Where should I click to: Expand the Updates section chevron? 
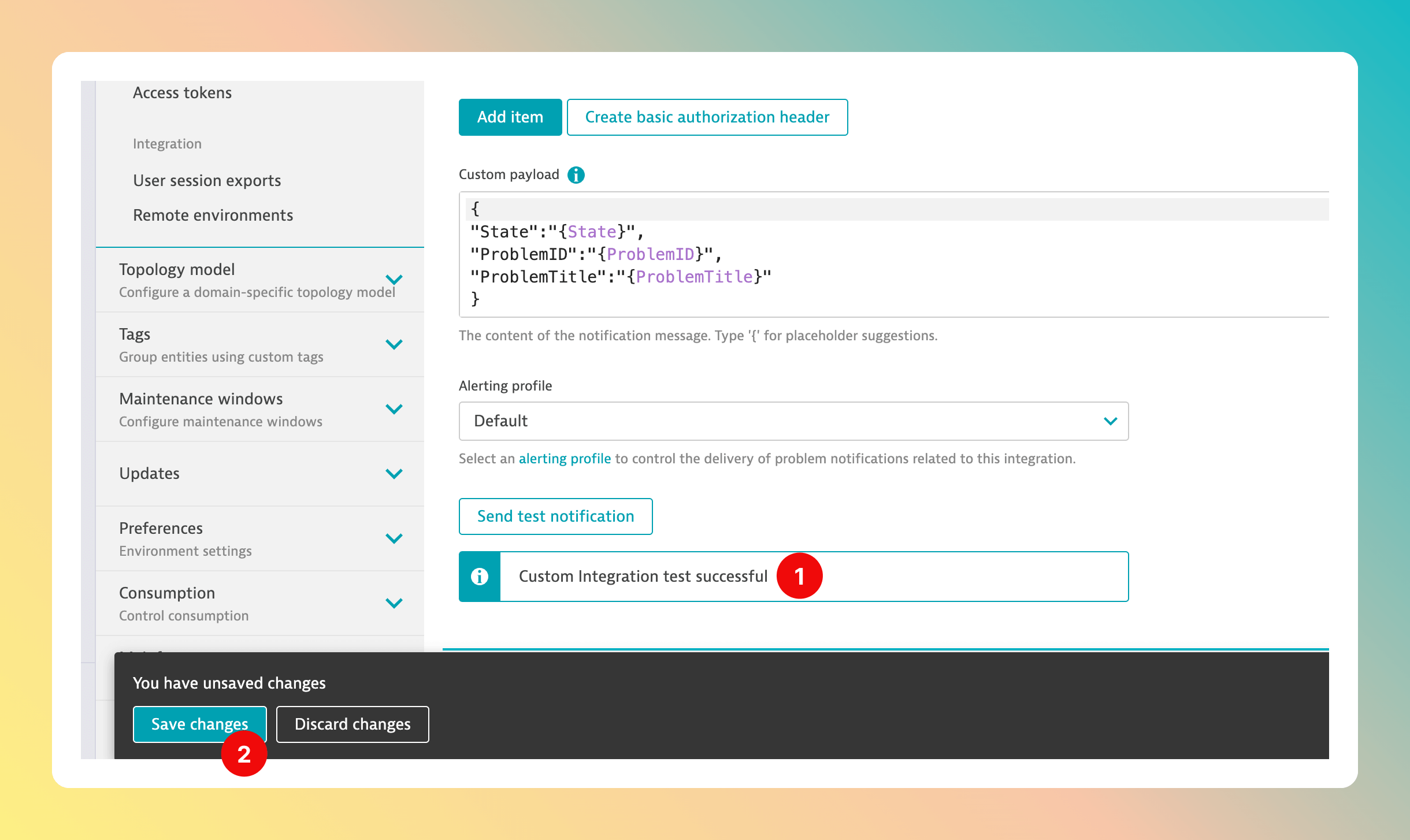point(394,474)
